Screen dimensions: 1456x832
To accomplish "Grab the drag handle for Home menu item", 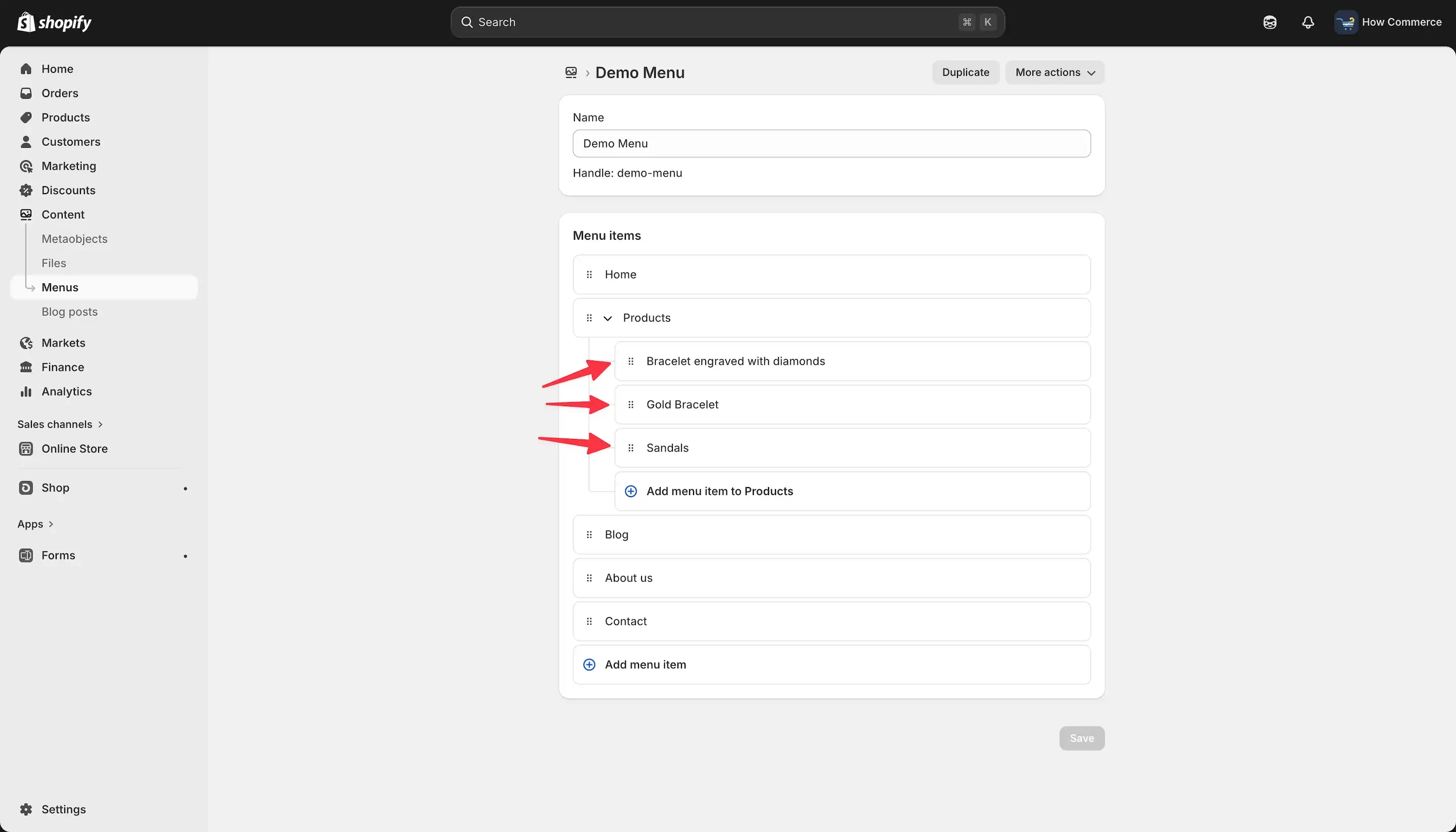I will tap(589, 274).
